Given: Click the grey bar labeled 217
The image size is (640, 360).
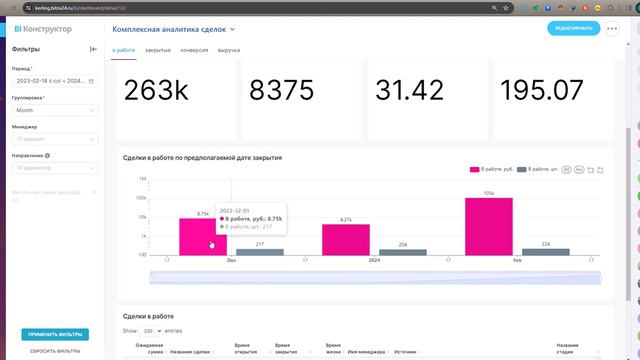Looking at the screenshot, I should point(260,252).
